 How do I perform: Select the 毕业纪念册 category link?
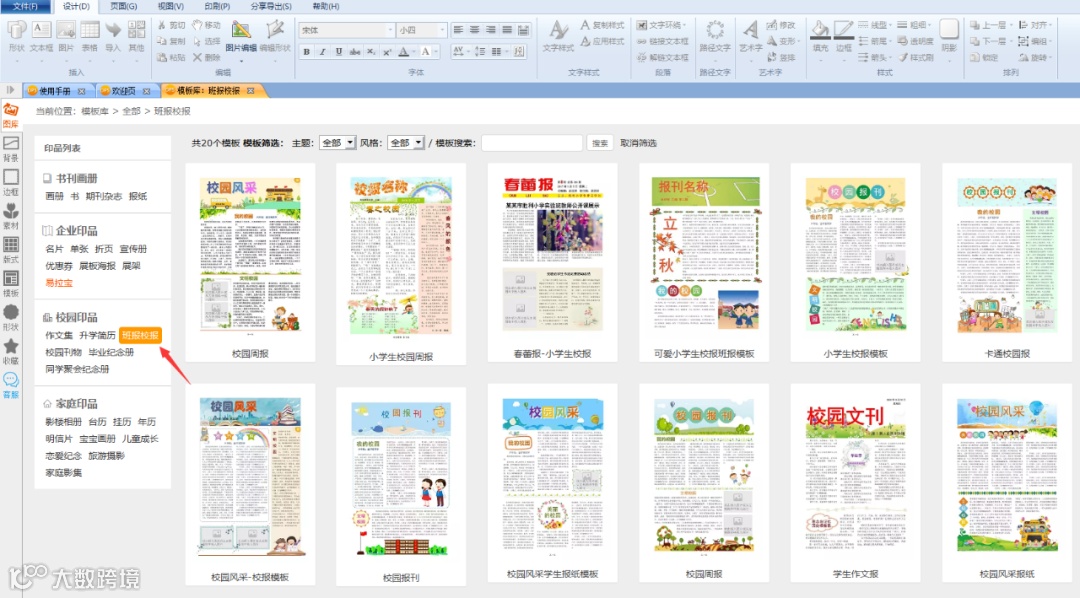(111, 352)
